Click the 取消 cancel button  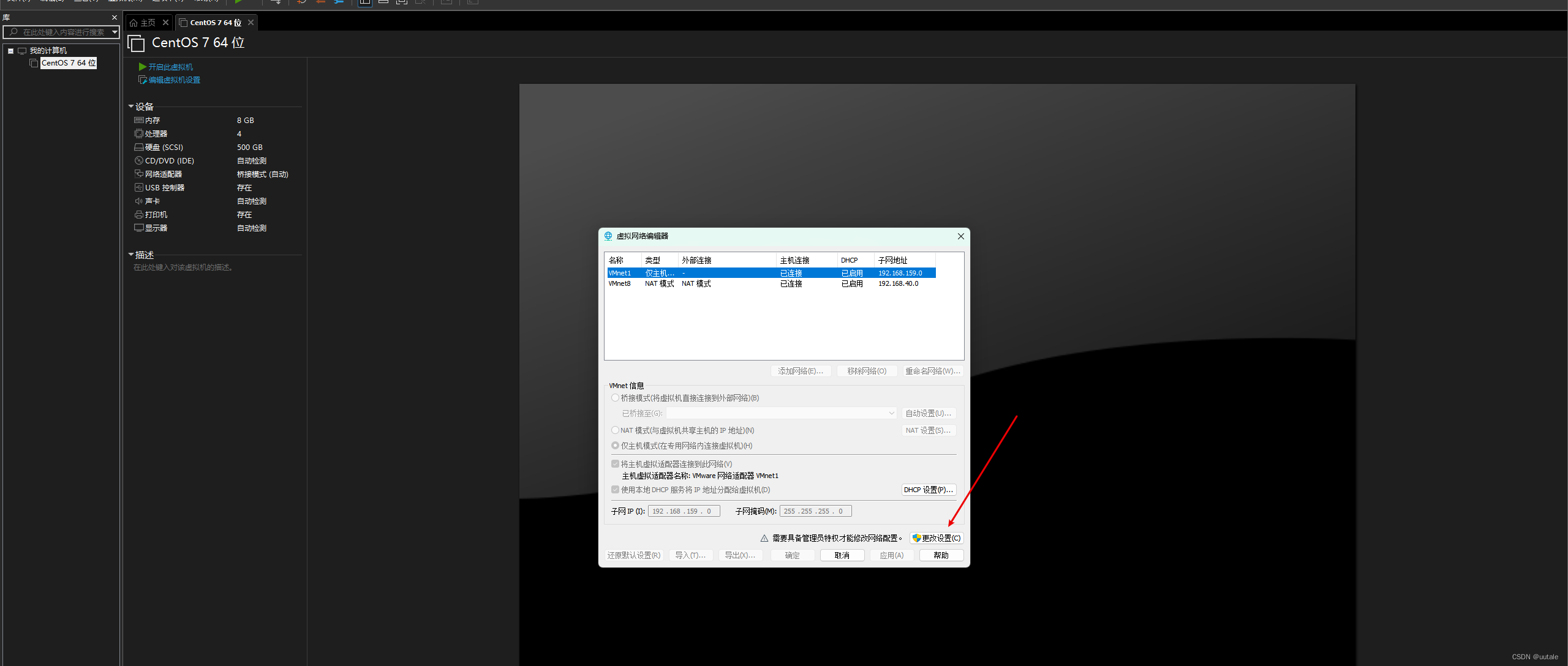click(842, 555)
